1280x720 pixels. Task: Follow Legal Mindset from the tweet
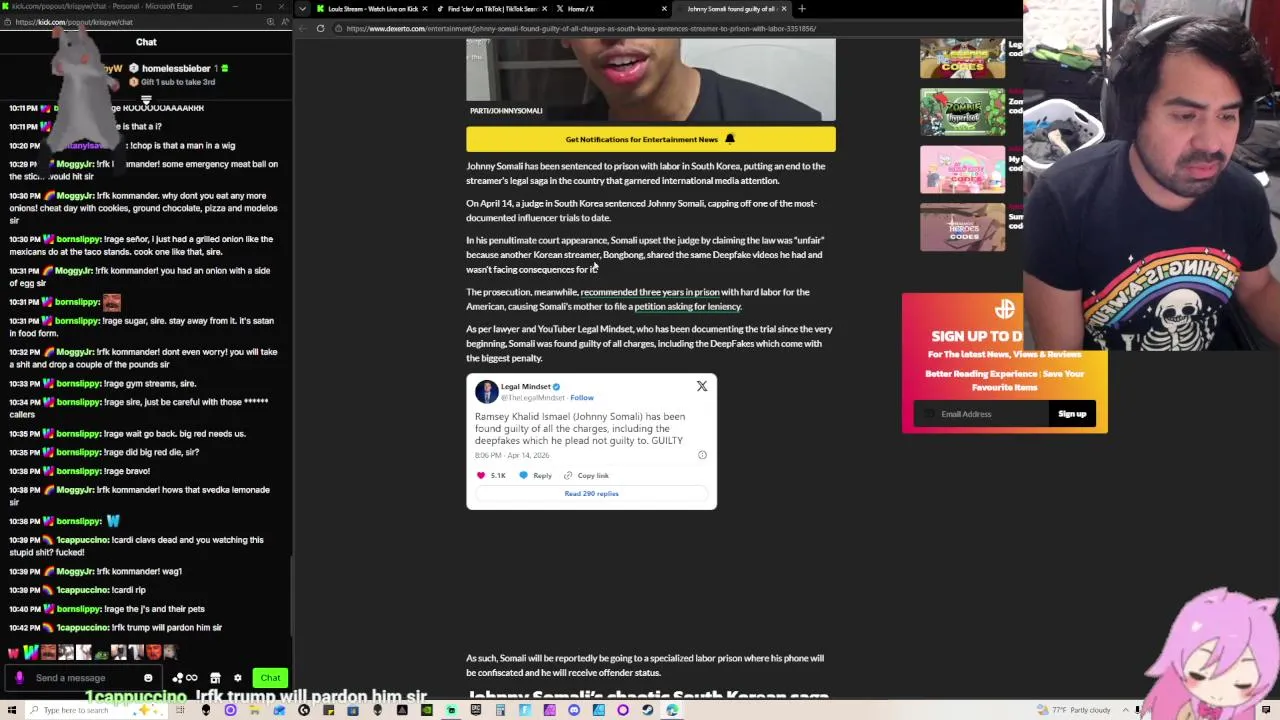pyautogui.click(x=581, y=398)
